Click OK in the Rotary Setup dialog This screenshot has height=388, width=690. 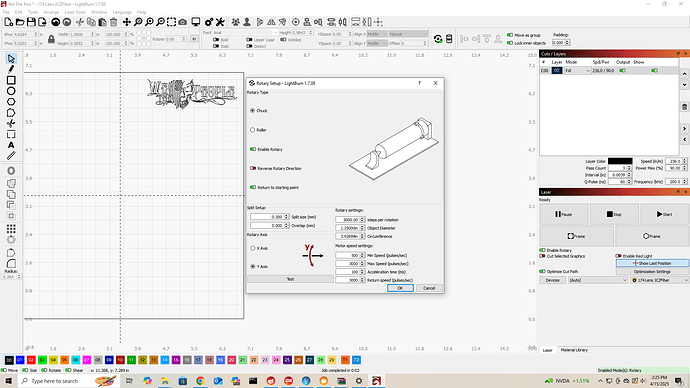pos(400,288)
